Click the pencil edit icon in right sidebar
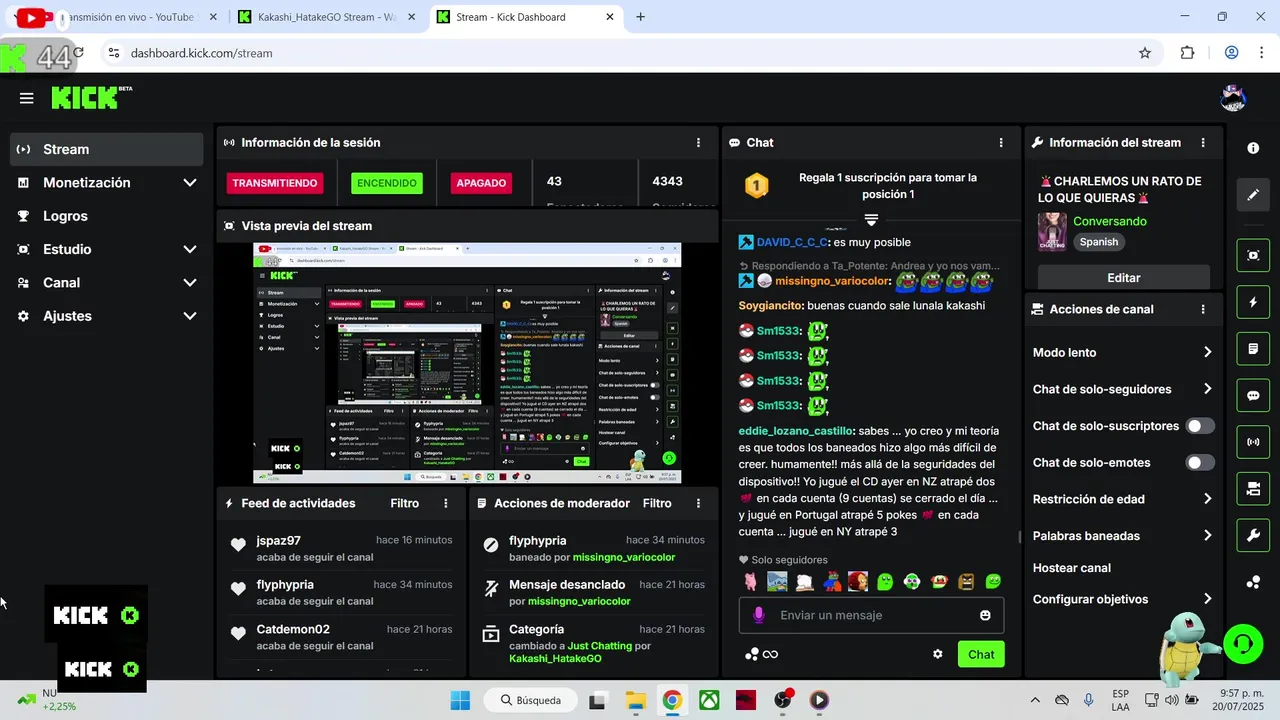The width and height of the screenshot is (1280, 720). pos(1253,195)
